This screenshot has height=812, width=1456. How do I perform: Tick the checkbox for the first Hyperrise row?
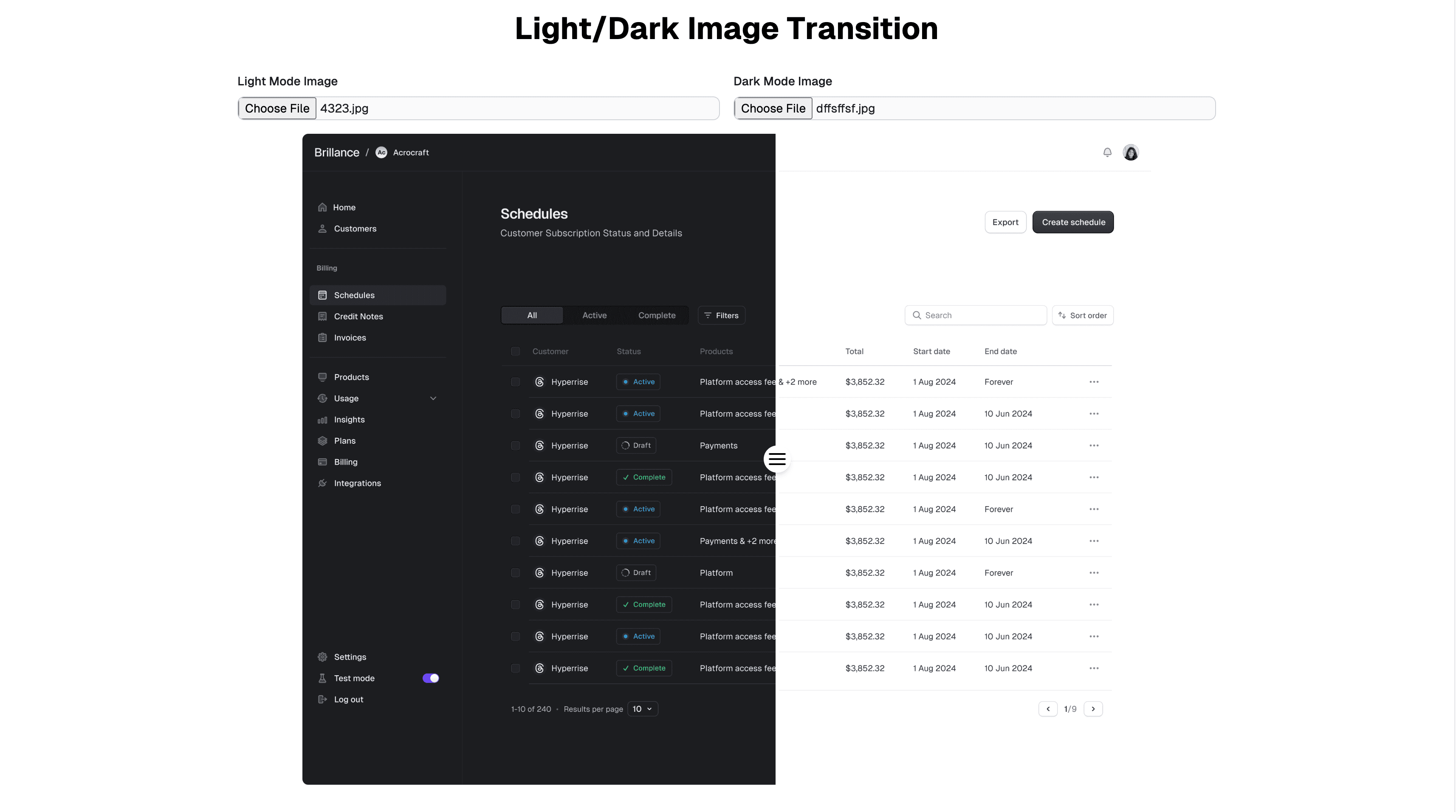515,382
